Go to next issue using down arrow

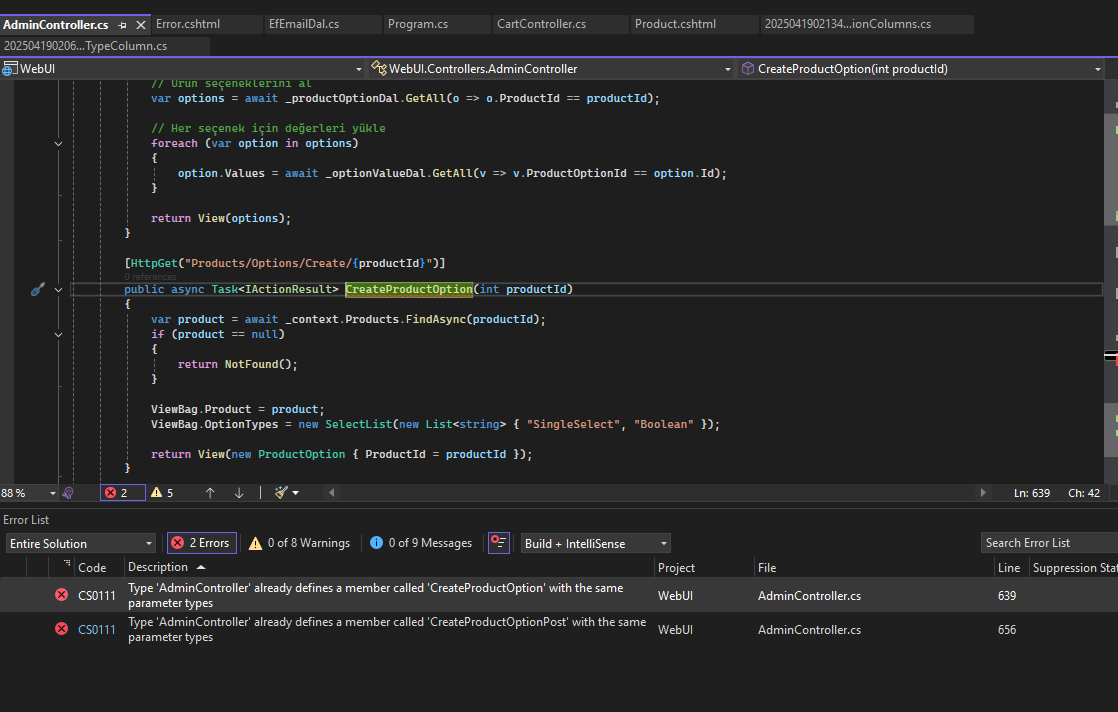coord(239,493)
